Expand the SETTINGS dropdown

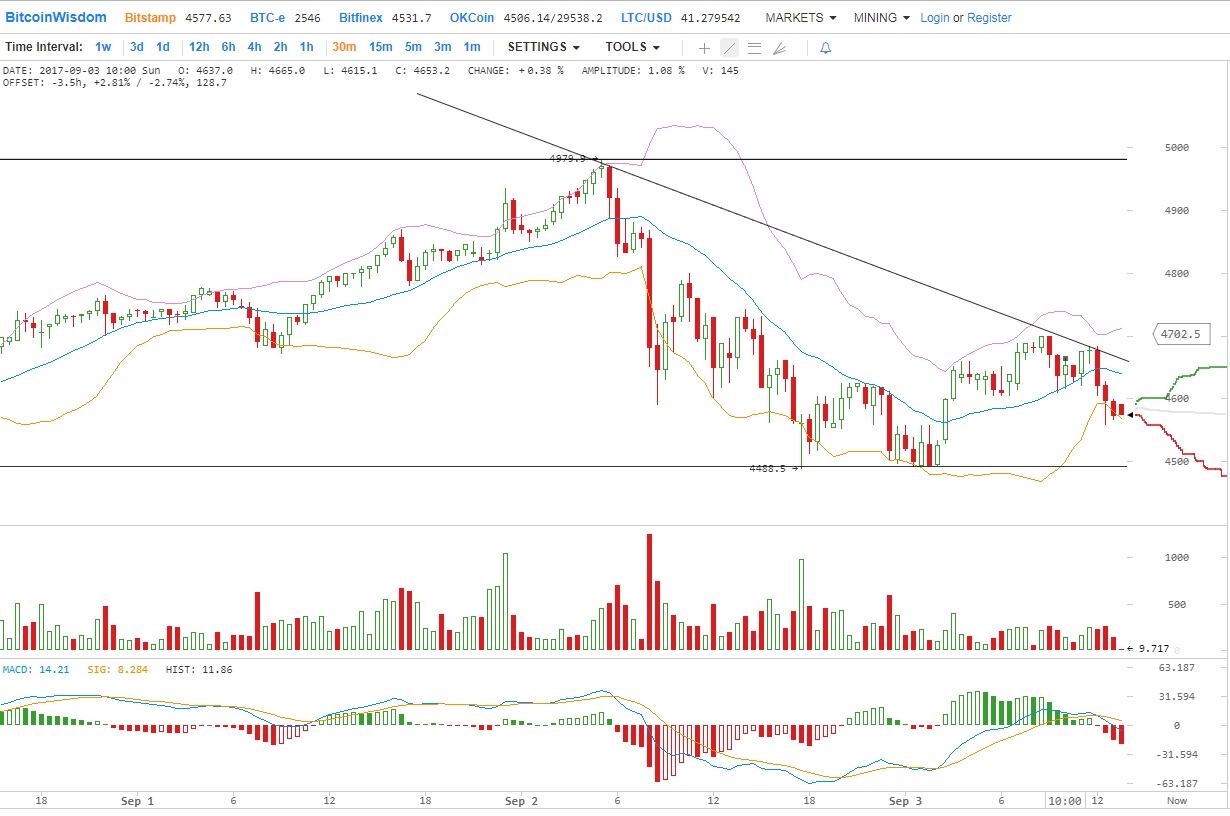click(x=543, y=47)
